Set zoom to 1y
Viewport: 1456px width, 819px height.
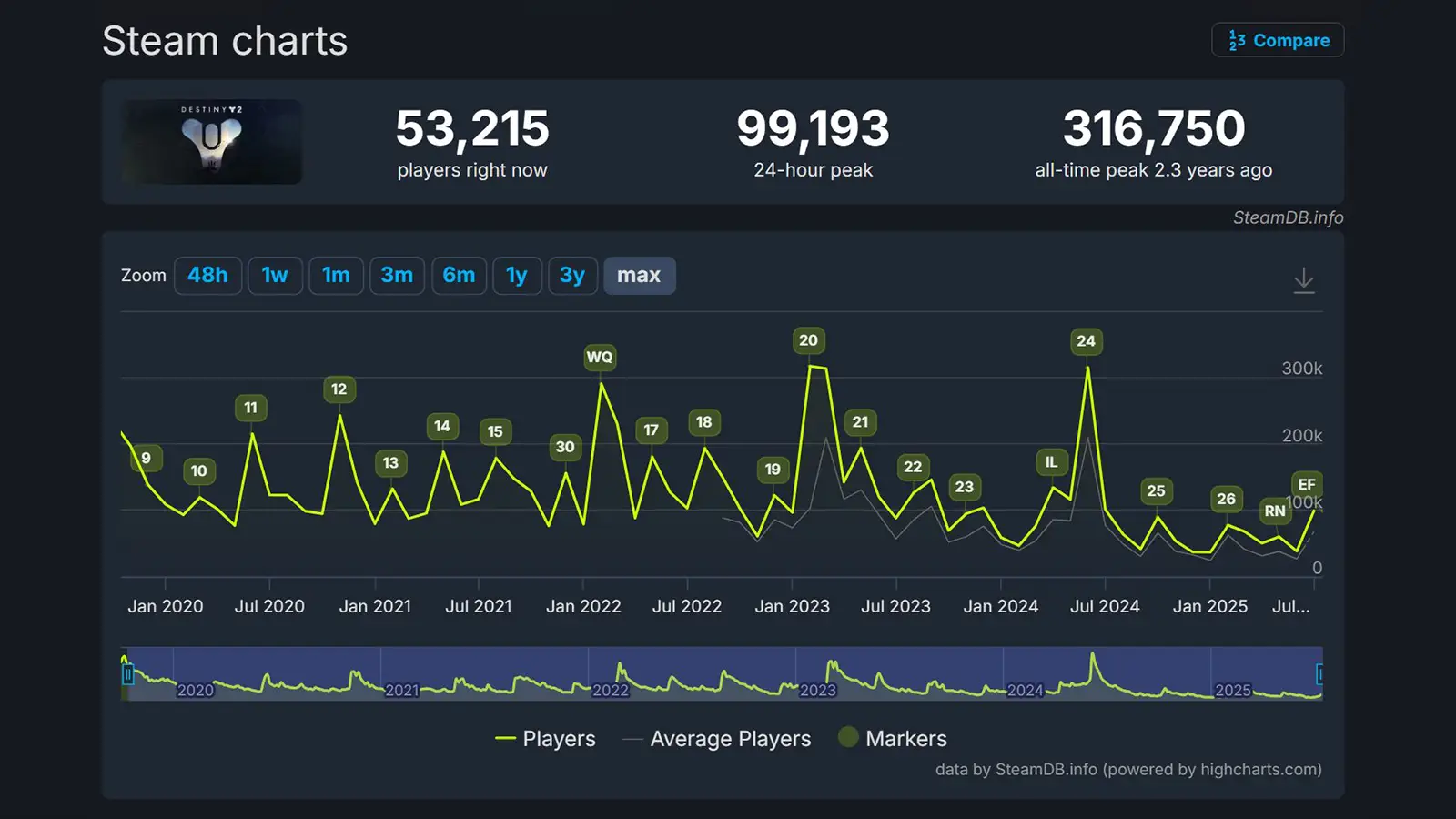[517, 275]
